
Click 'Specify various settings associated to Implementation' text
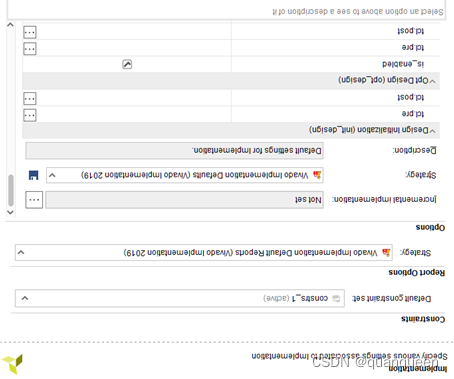349,356
